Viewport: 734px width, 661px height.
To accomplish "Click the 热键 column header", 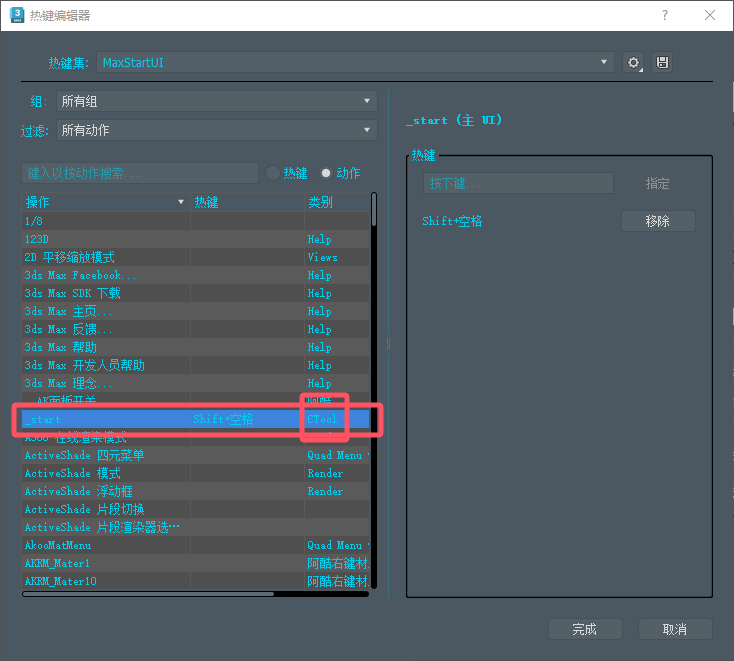I will [245, 202].
